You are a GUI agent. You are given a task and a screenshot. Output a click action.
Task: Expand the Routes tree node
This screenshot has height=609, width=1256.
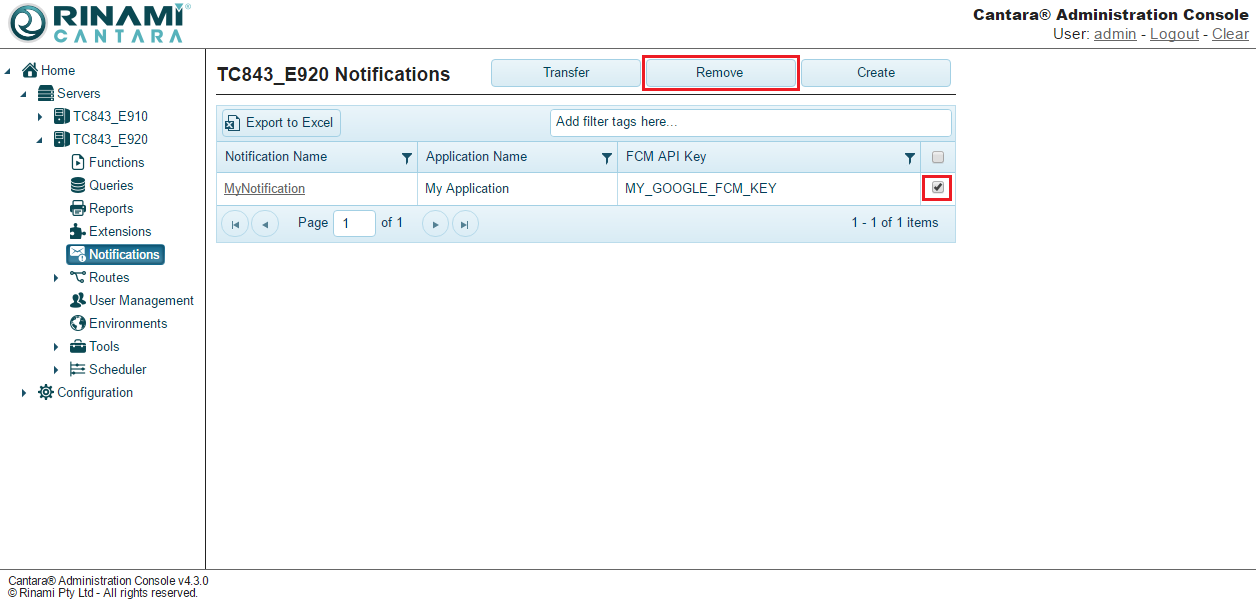pyautogui.click(x=56, y=278)
